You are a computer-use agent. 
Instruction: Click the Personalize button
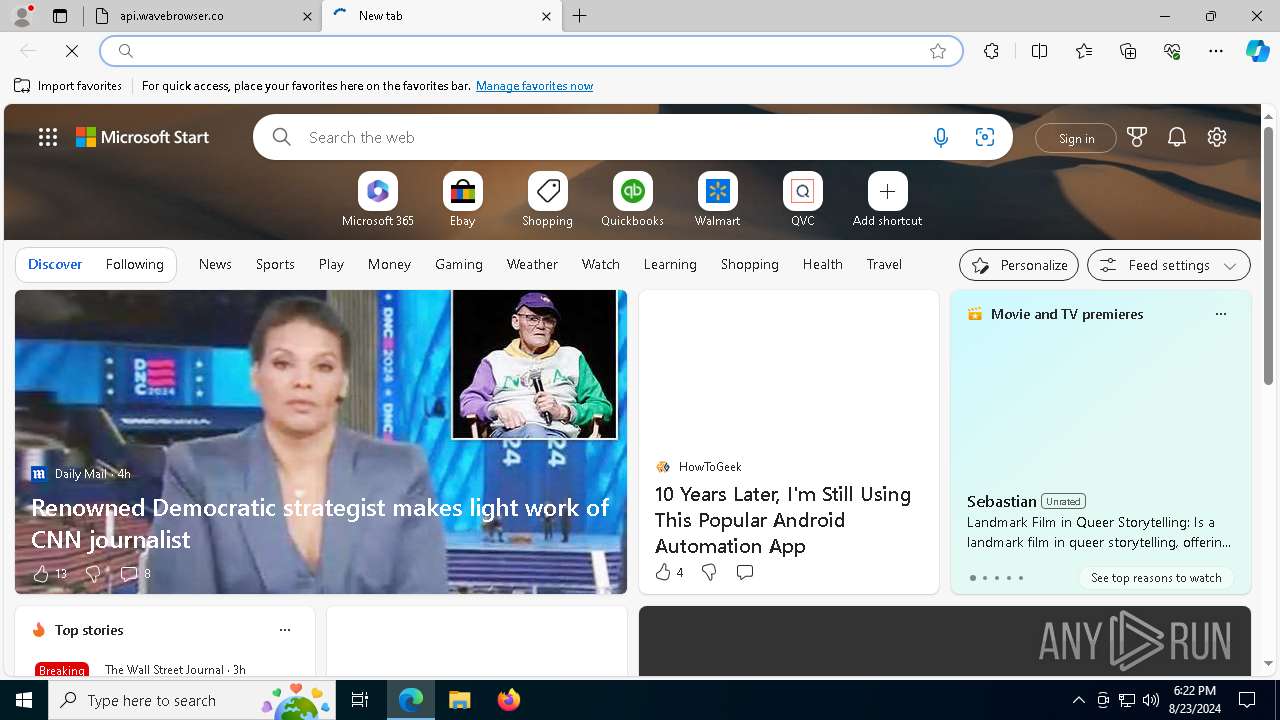pos(1019,265)
